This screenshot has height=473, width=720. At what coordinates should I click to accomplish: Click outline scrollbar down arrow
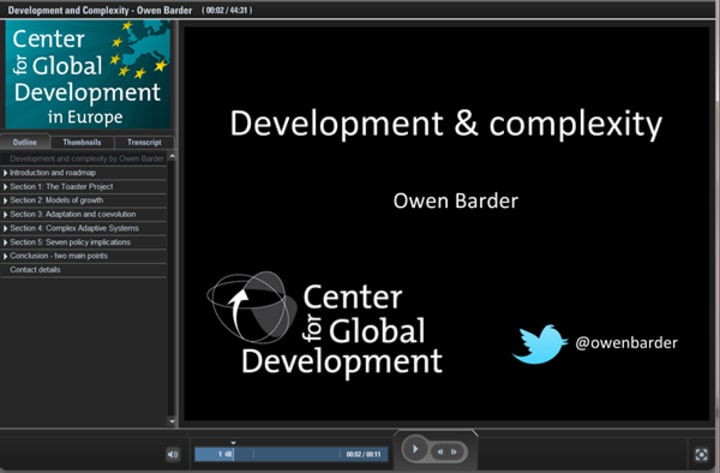pos(172,421)
